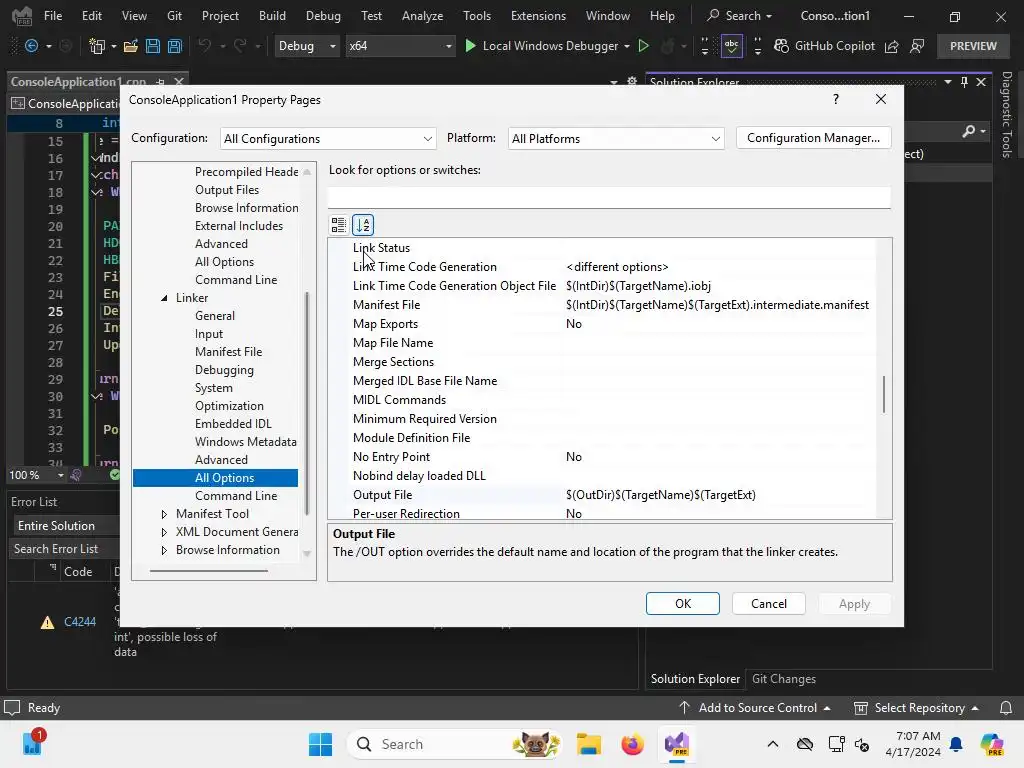This screenshot has width=1024, height=768.
Task: Open the Debug menu
Action: click(323, 16)
